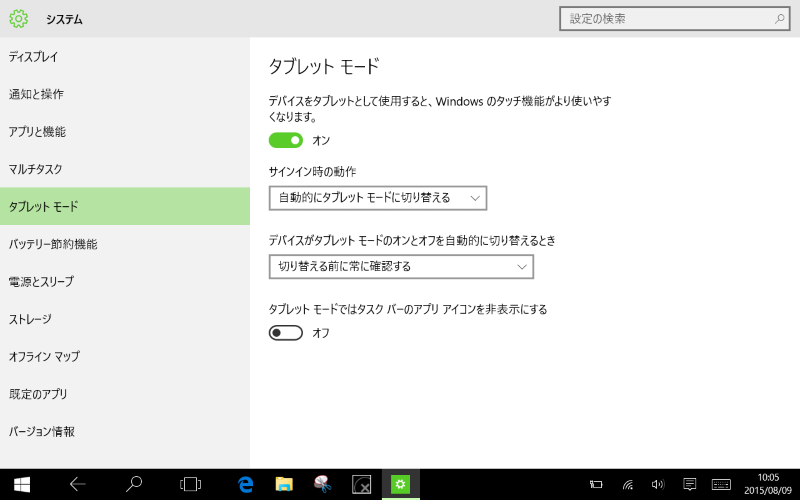800x500 pixels.
Task: Click the オフ label next to toggle
Action: (321, 333)
